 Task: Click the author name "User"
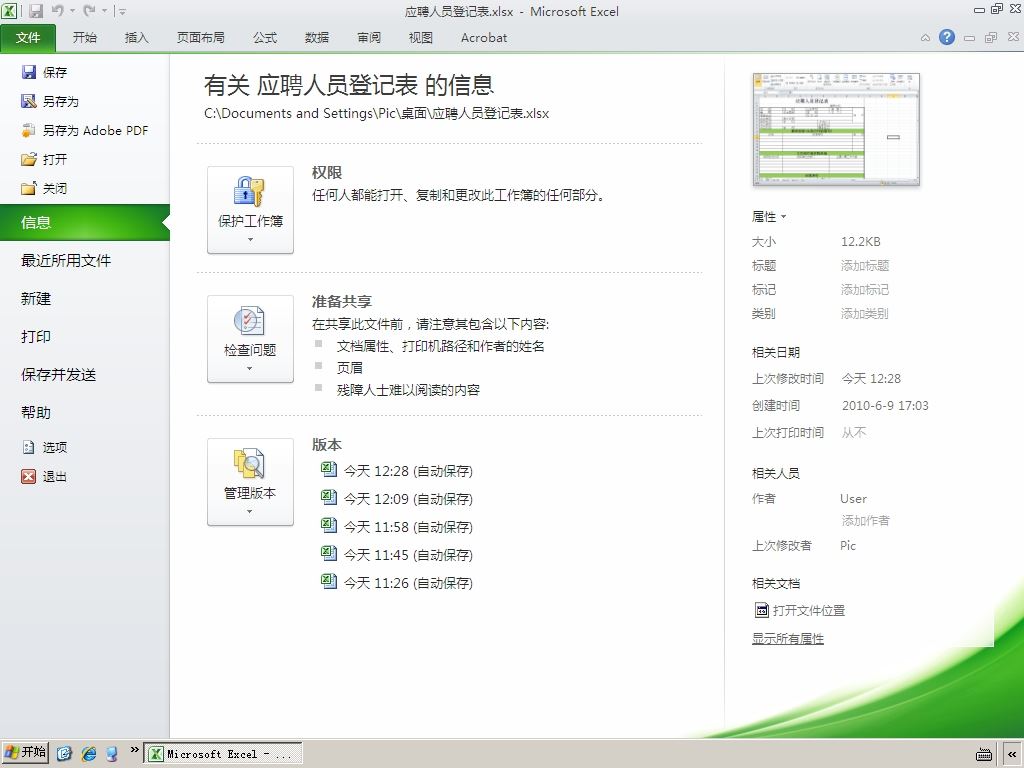click(853, 499)
